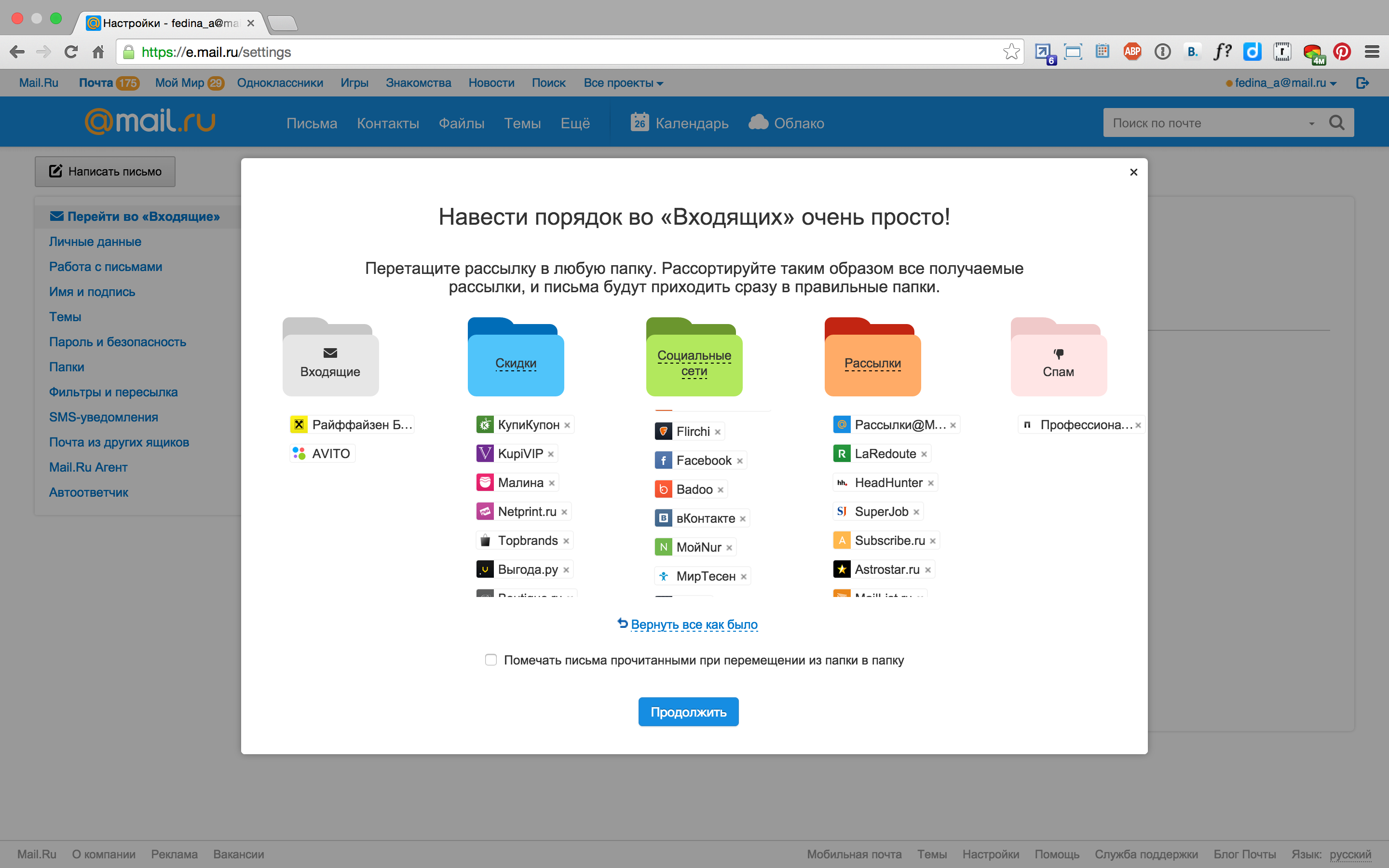
Task: Open Письма tab in navigation
Action: point(310,122)
